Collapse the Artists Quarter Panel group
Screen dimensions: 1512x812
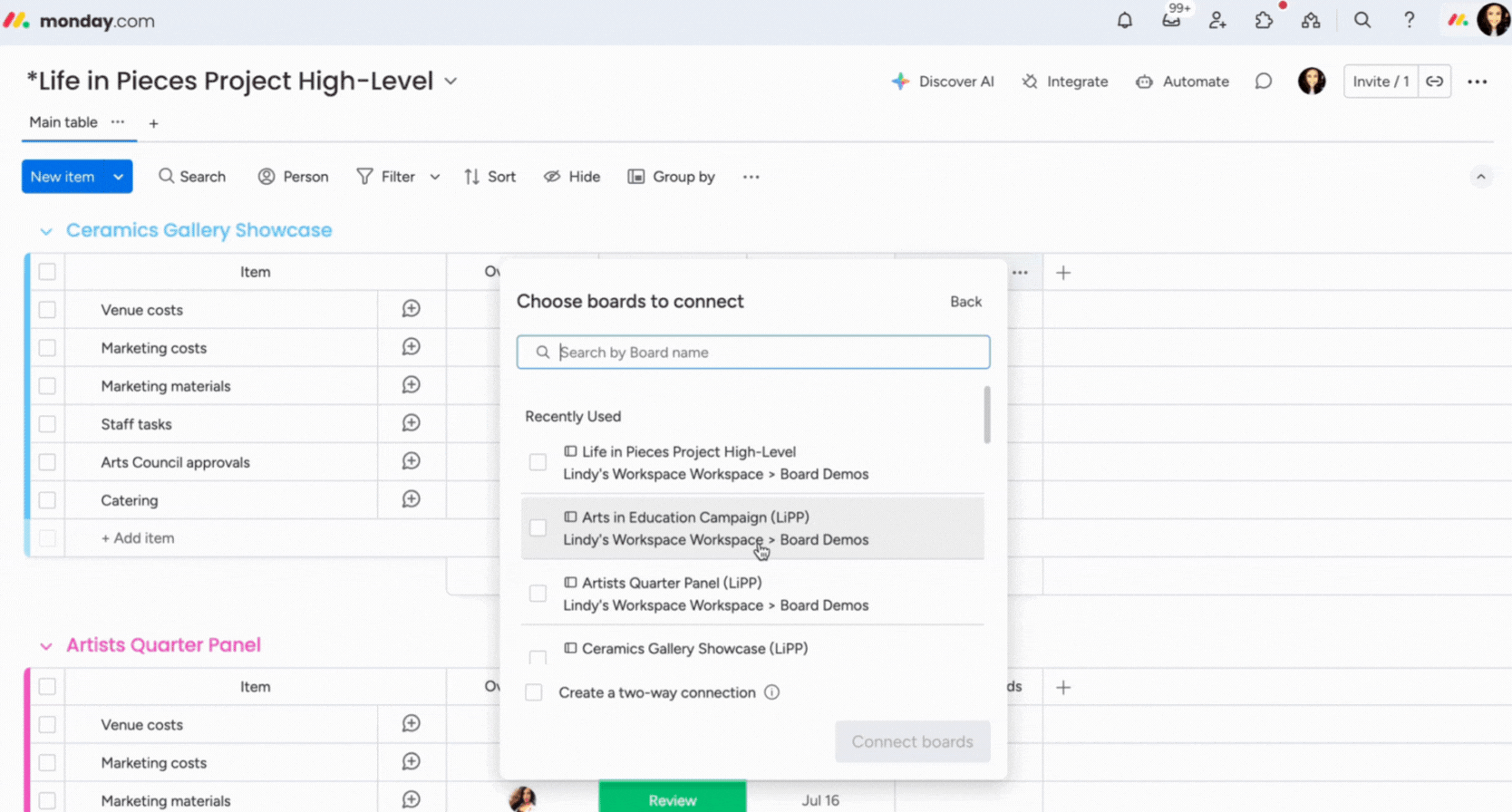46,646
